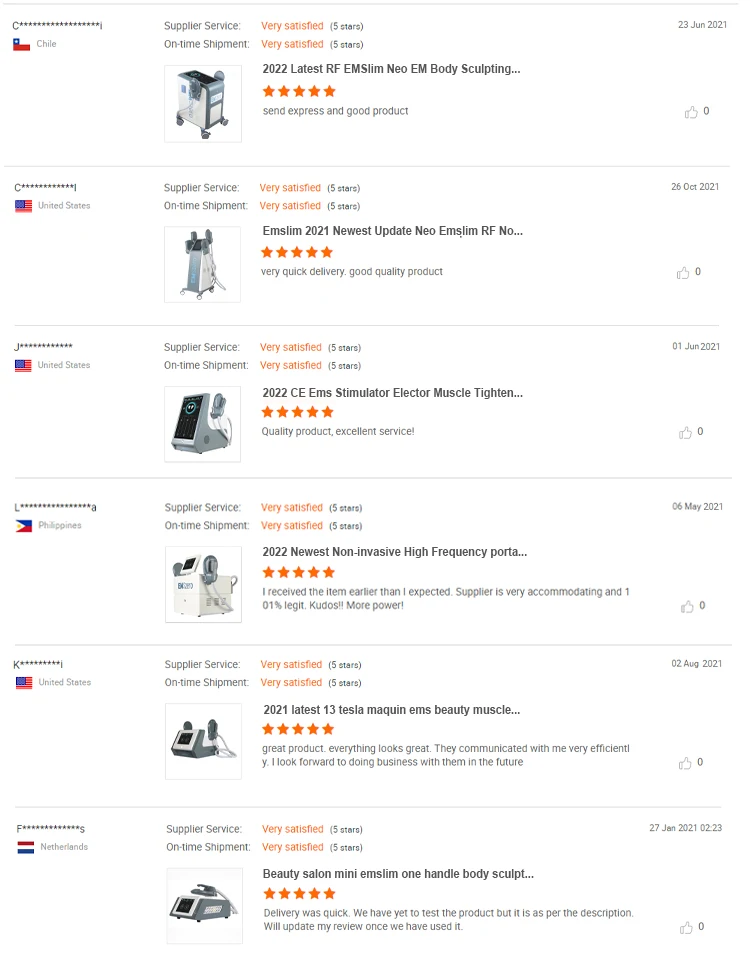Like the 'great product' review from 02 Aug 2021

coord(685,763)
